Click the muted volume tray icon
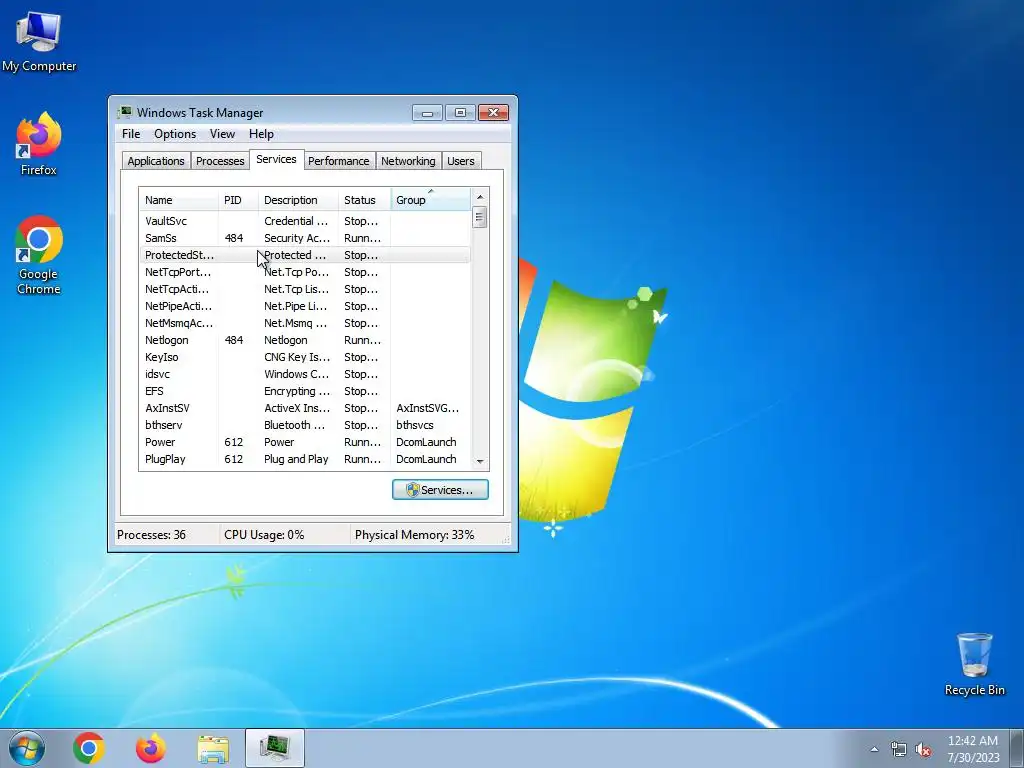This screenshot has width=1024, height=768. [923, 749]
